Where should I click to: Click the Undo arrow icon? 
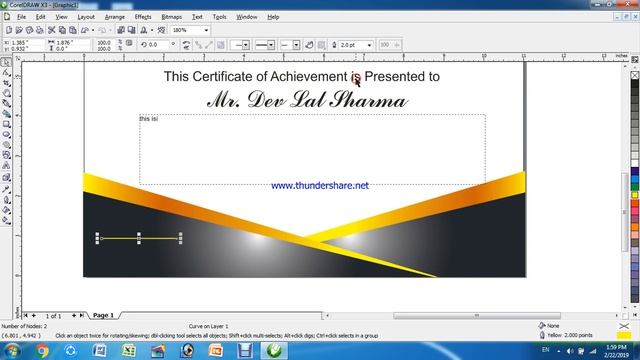pyautogui.click(x=85, y=30)
